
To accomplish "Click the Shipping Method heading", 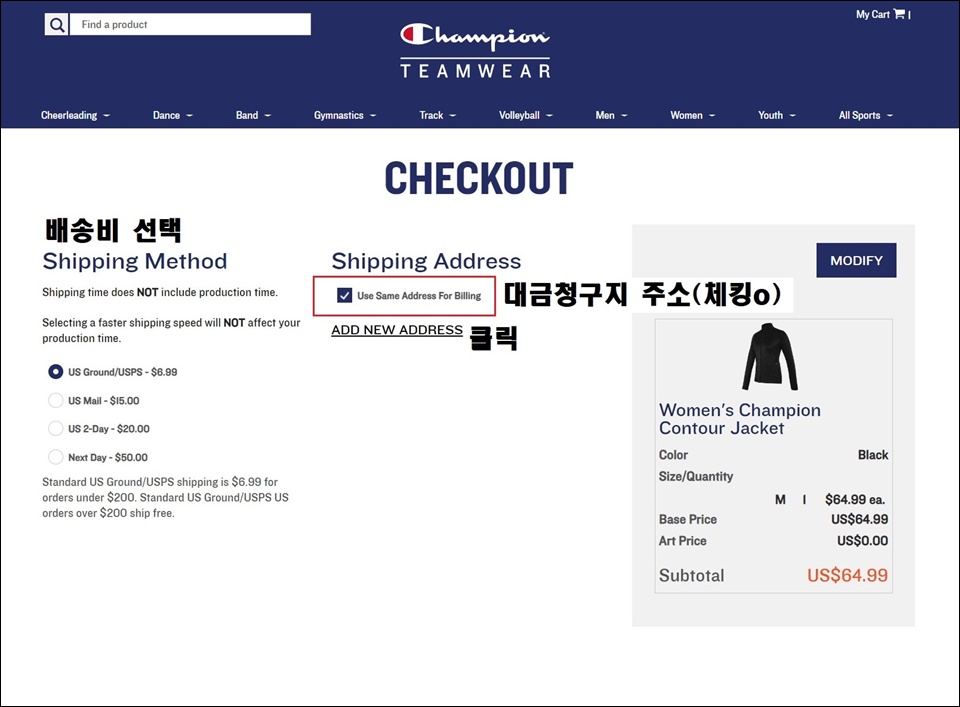I will tap(135, 261).
